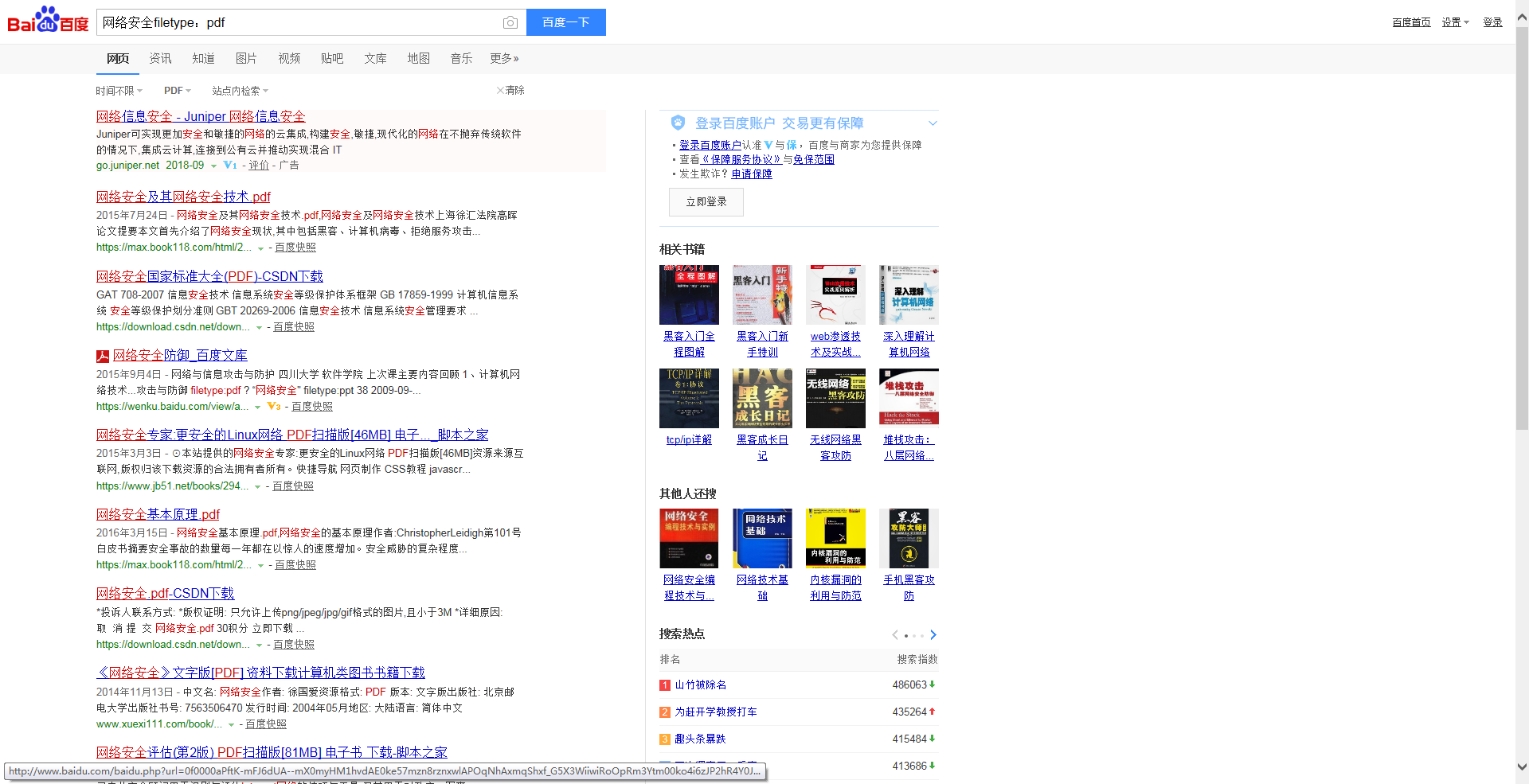Click the 登录百度账户 link
The width and height of the screenshot is (1529, 784).
pyautogui.click(x=710, y=145)
